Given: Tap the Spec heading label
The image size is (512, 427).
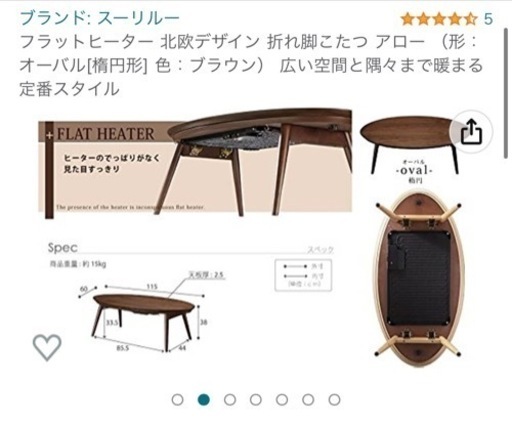Looking at the screenshot, I should 63,248.
